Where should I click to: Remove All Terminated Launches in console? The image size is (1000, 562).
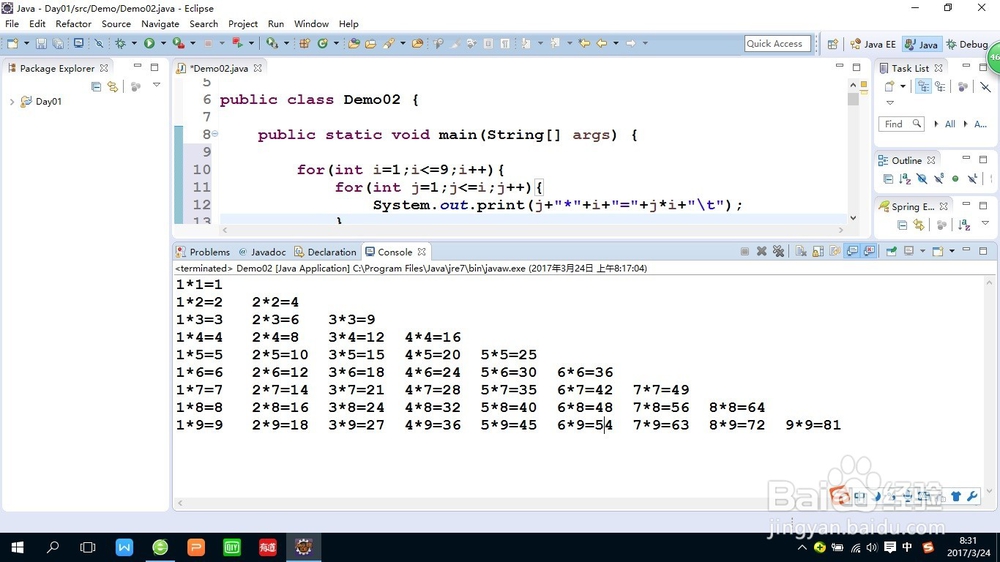point(778,251)
